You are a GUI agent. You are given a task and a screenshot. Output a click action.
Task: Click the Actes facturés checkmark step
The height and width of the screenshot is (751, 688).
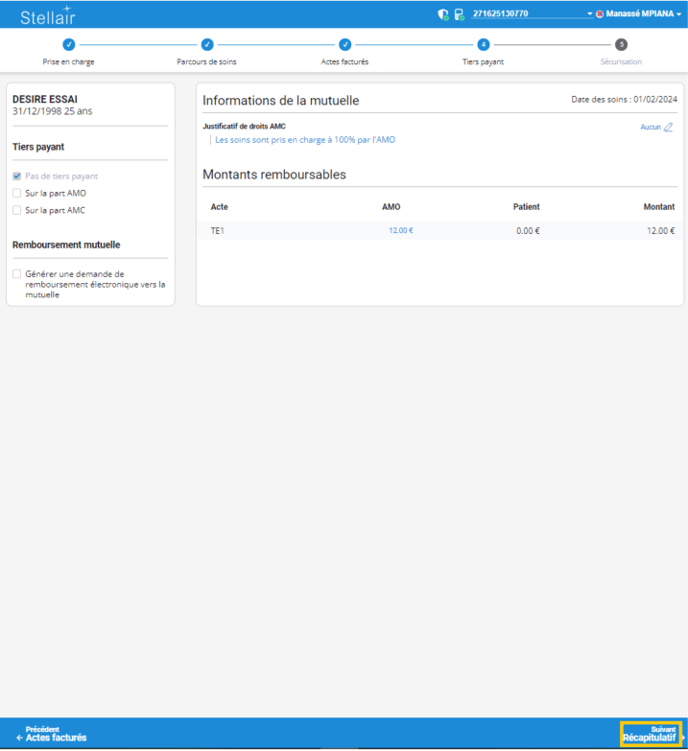345,45
